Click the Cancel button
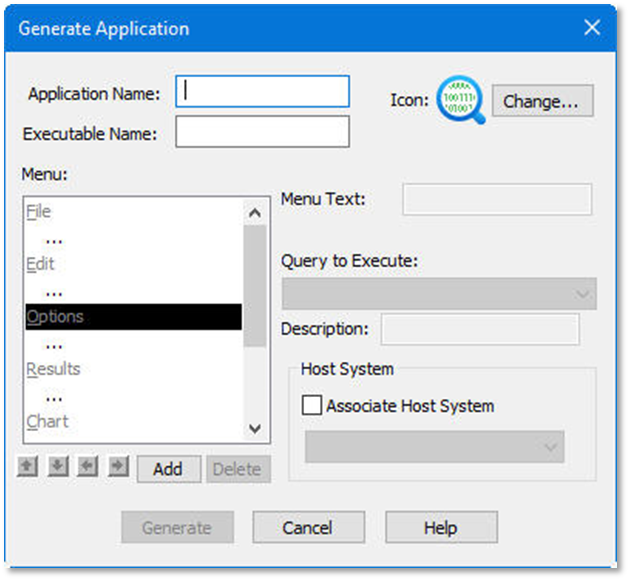The width and height of the screenshot is (629, 580). (307, 527)
